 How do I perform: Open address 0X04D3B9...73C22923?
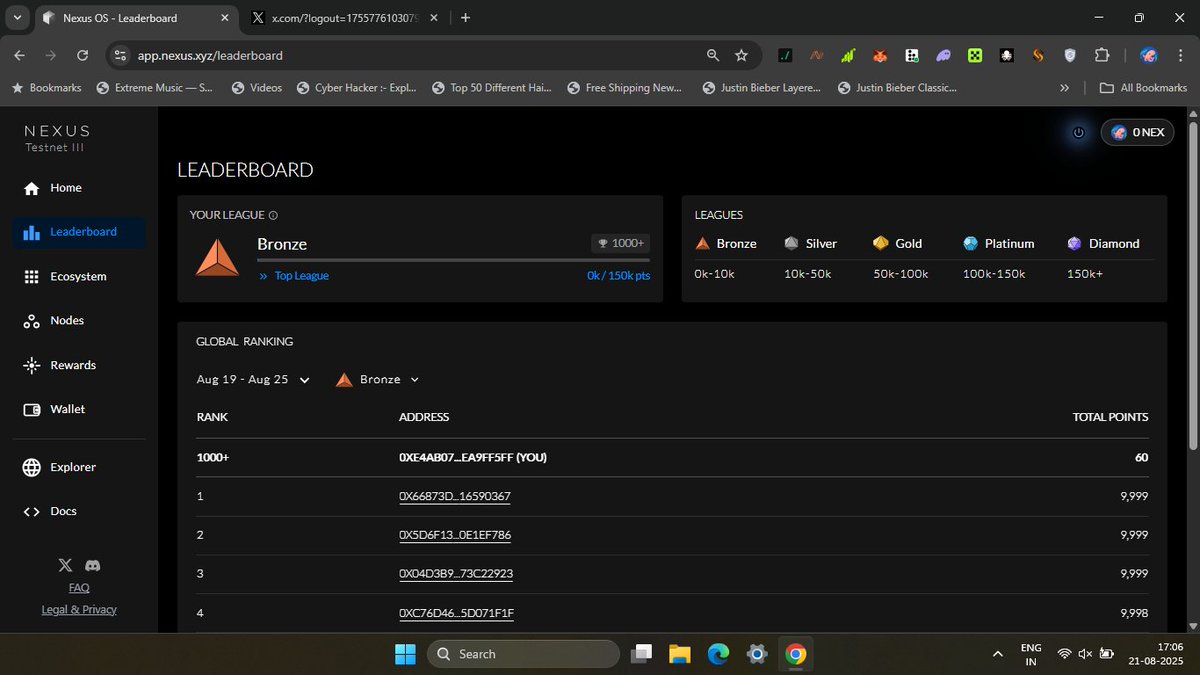pos(456,574)
